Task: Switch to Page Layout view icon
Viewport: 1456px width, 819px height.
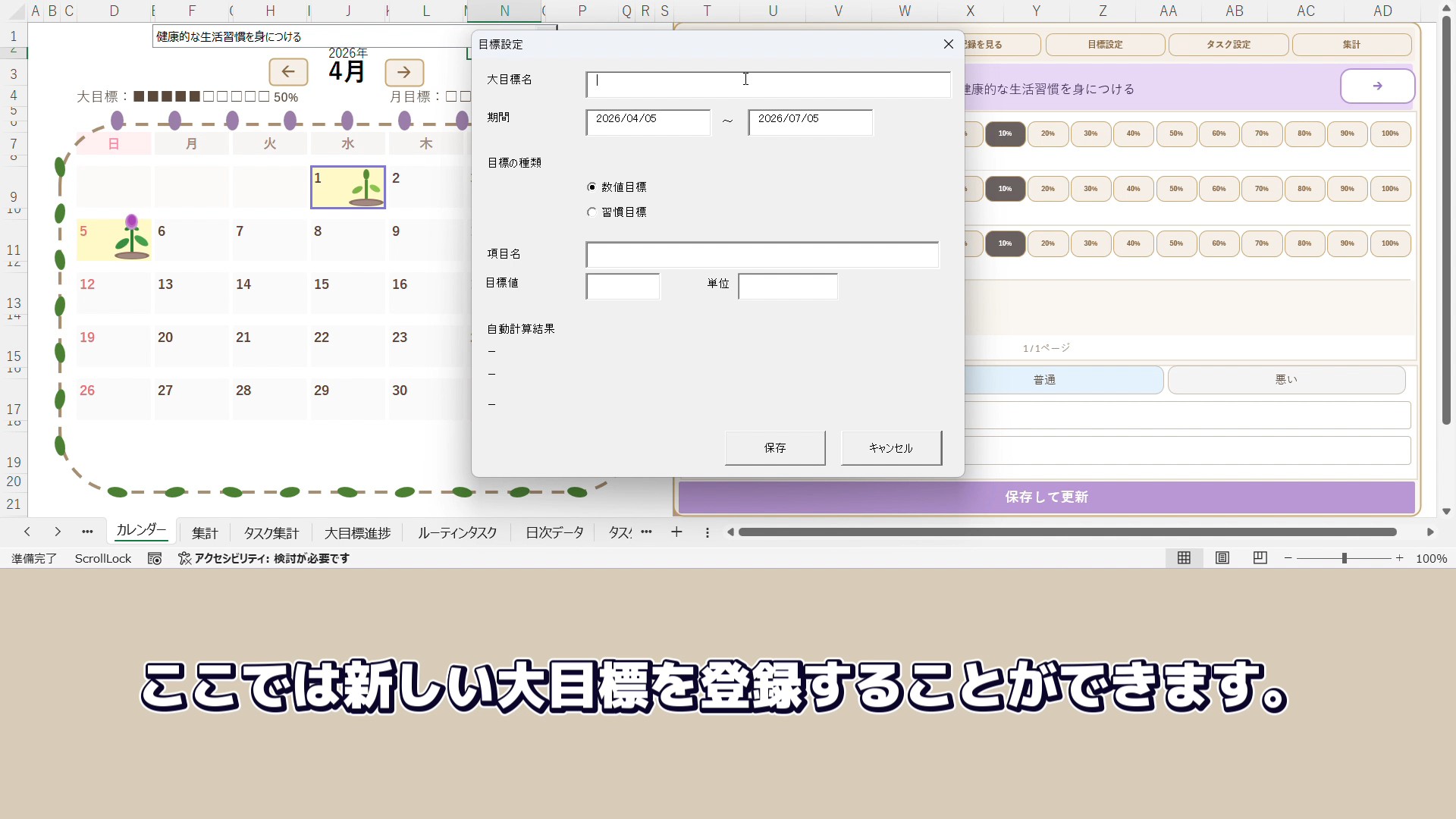Action: click(1222, 558)
